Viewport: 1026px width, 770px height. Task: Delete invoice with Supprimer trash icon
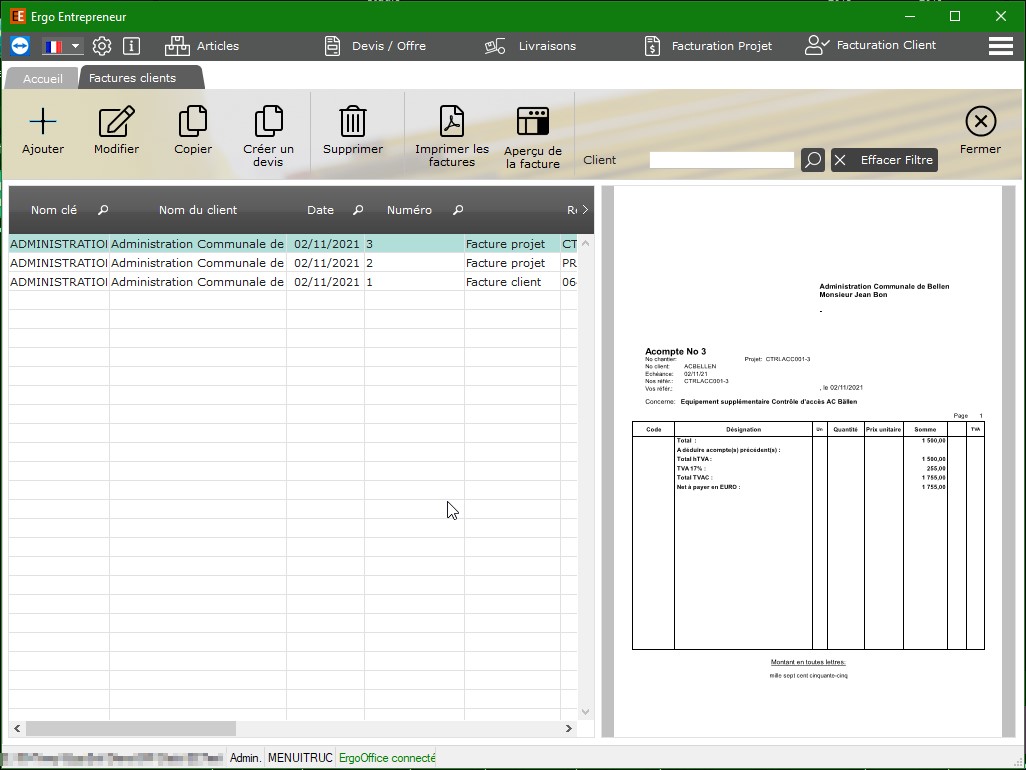click(352, 122)
